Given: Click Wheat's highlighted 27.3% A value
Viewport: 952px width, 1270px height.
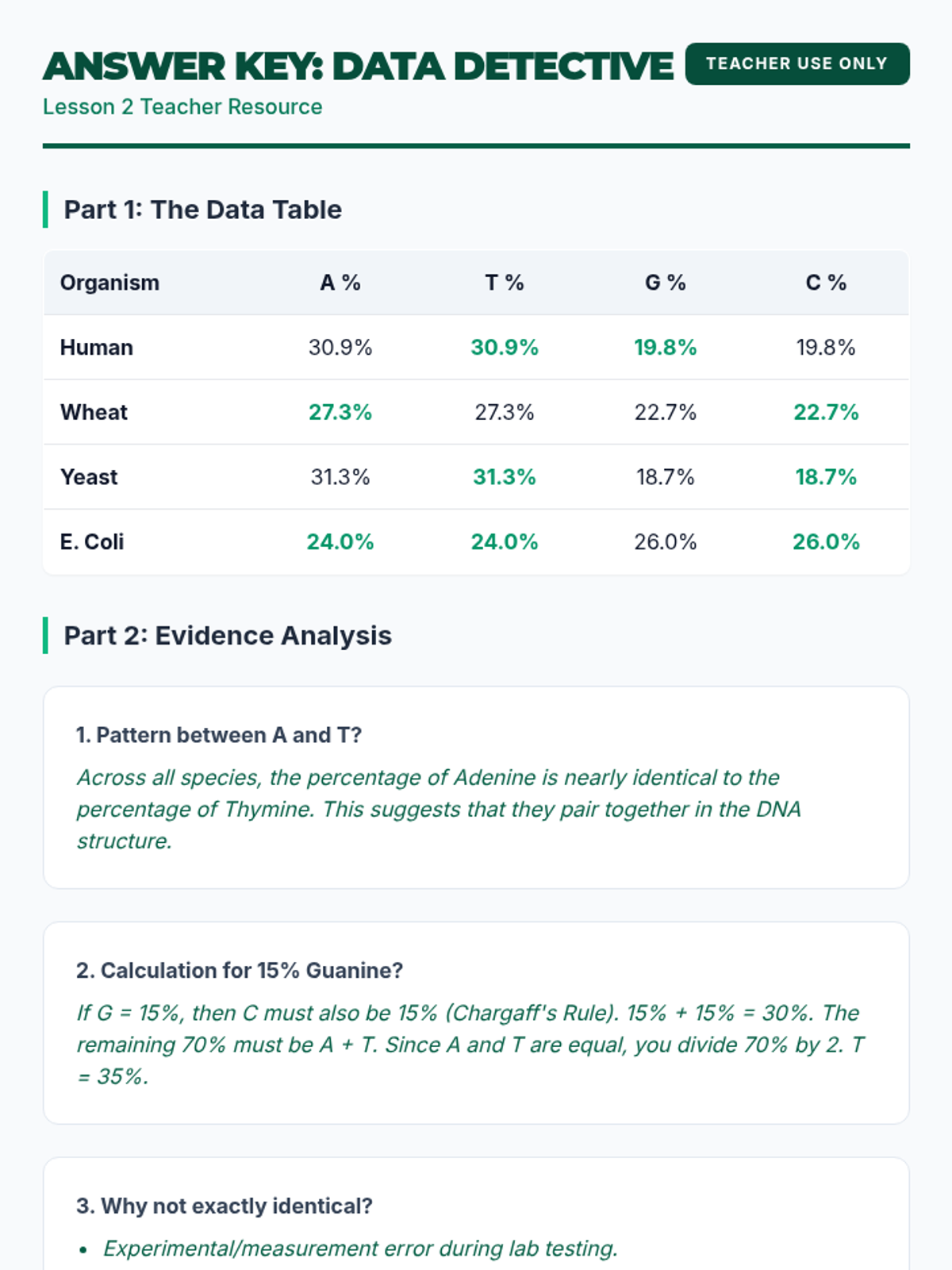Looking at the screenshot, I should click(x=340, y=412).
